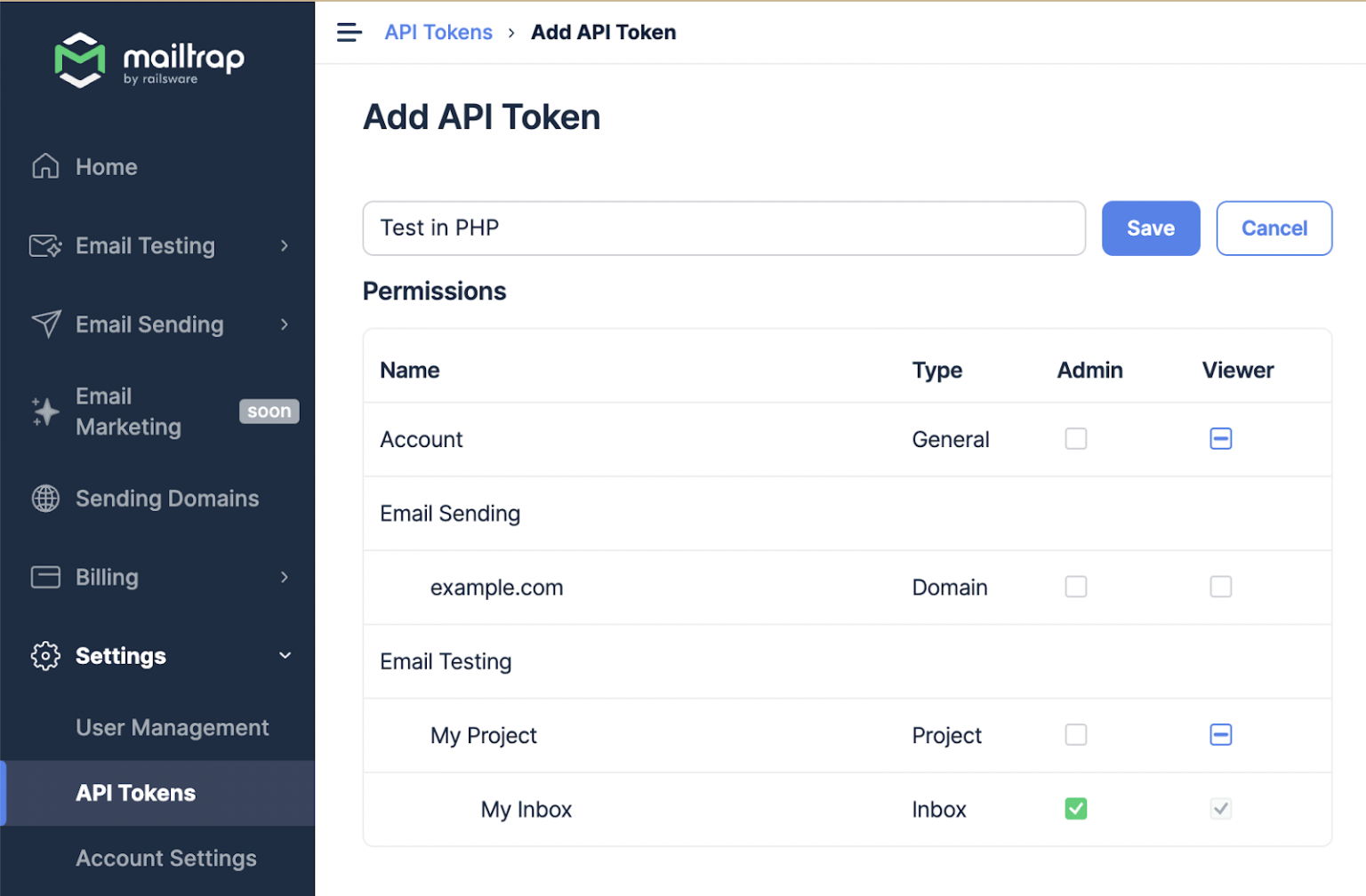Click the token name input field
Image resolution: width=1366 pixels, height=896 pixels.
(723, 228)
